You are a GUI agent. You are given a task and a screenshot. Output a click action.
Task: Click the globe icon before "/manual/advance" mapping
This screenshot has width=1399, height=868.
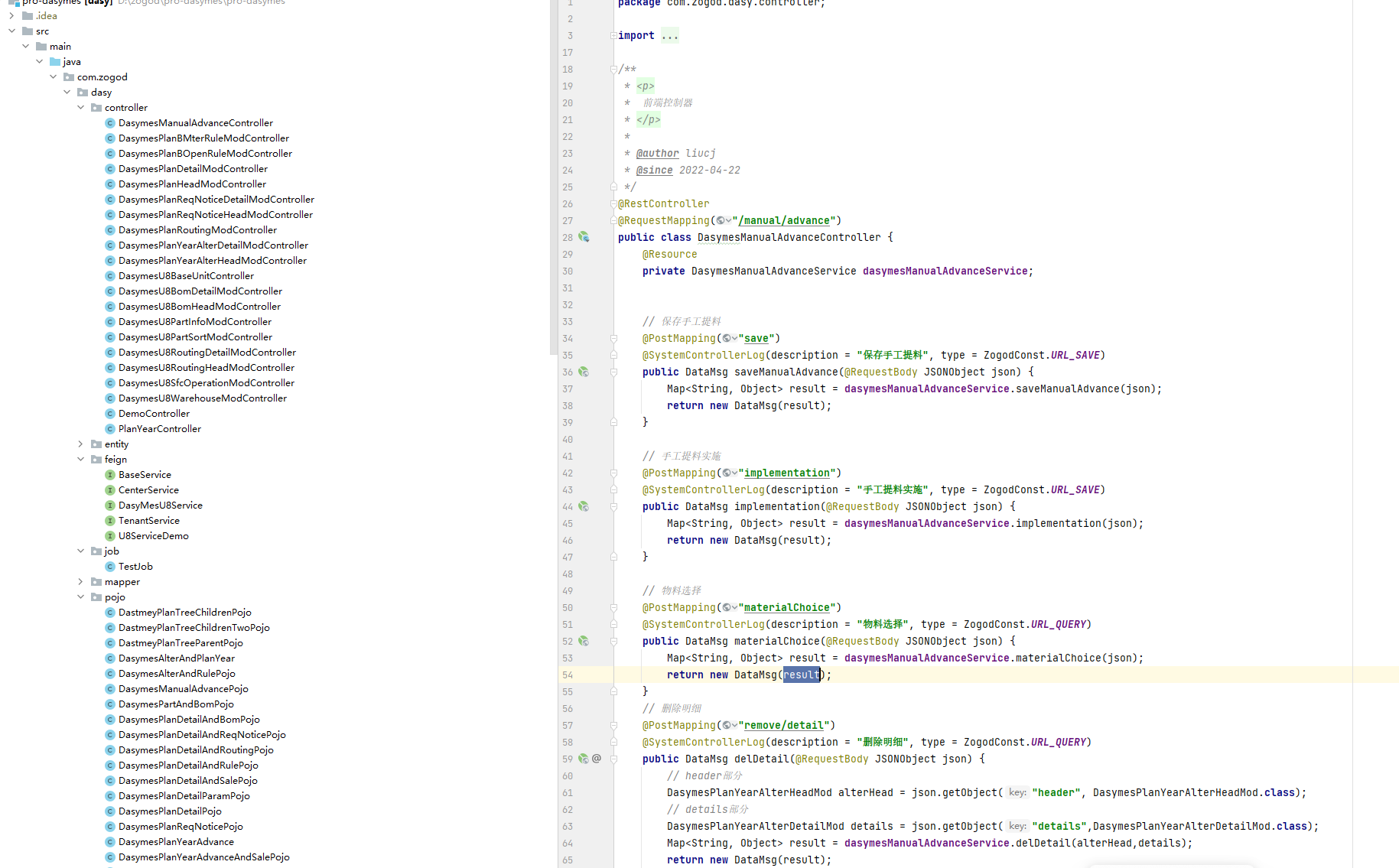pyautogui.click(x=721, y=220)
